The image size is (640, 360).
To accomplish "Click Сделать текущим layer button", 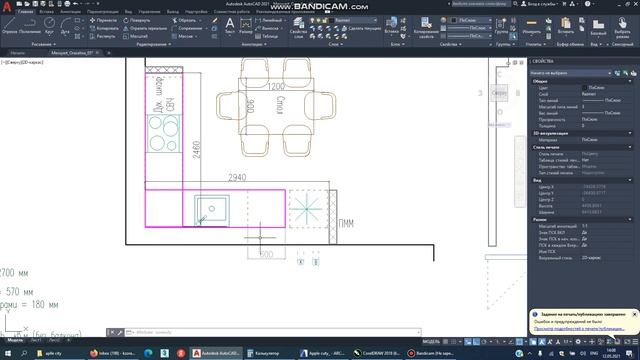I will [x=362, y=28].
